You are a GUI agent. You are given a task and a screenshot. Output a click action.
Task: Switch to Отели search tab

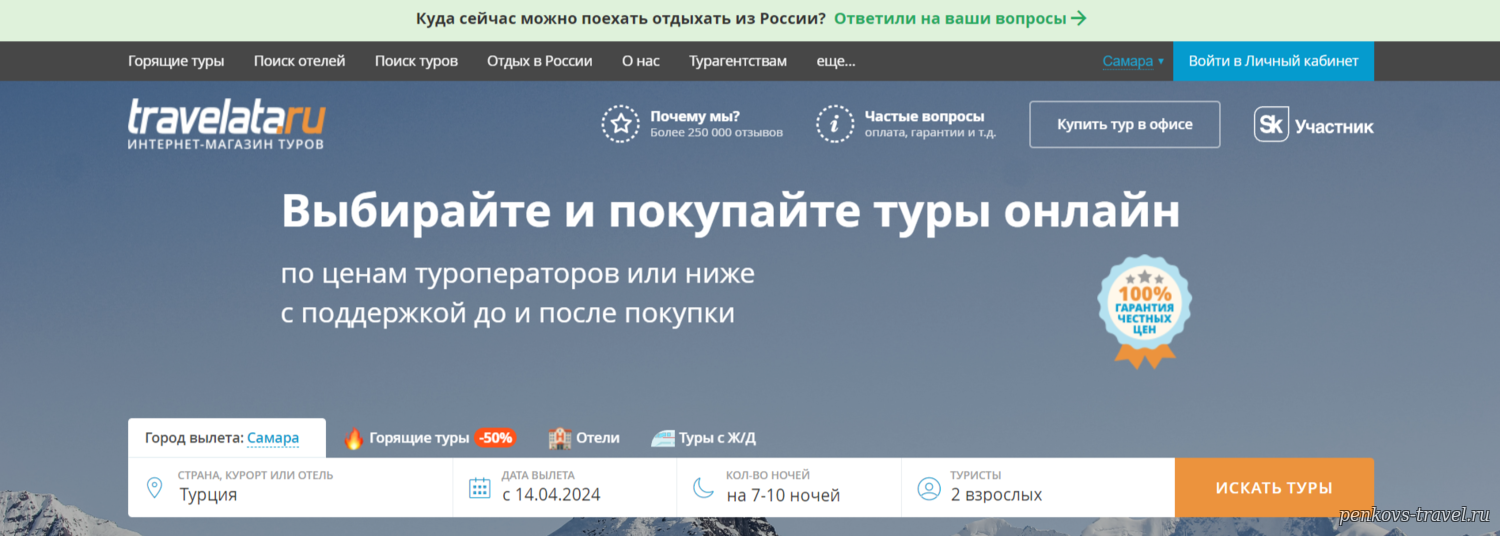coord(584,438)
